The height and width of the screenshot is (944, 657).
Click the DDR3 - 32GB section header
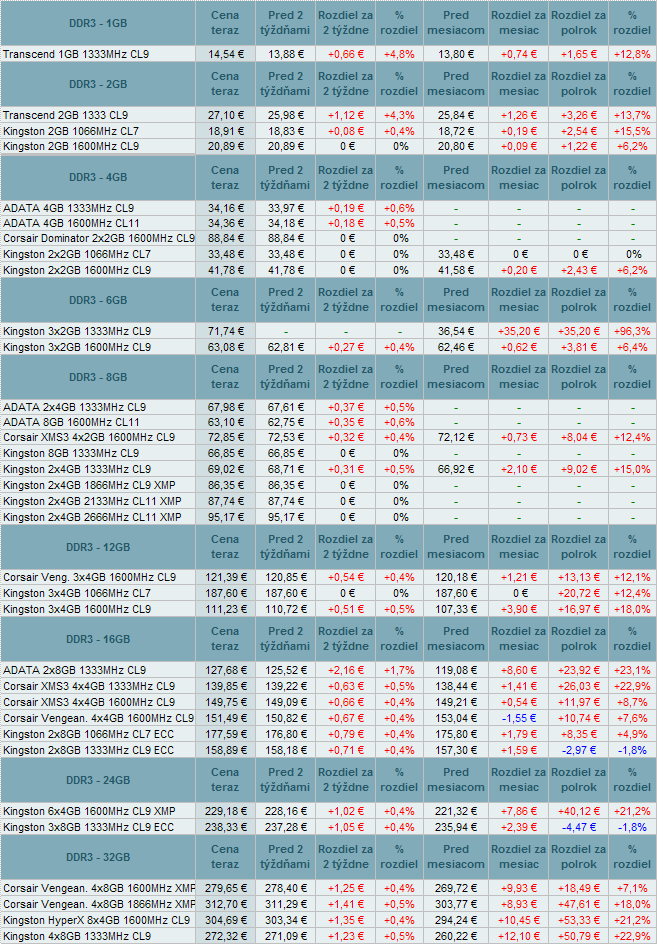click(x=98, y=857)
